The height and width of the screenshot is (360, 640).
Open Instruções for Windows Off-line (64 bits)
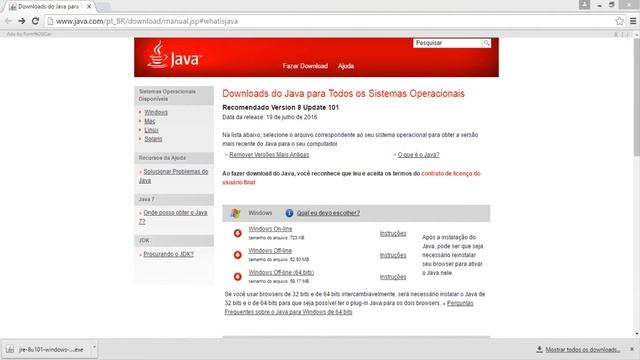[x=393, y=277]
